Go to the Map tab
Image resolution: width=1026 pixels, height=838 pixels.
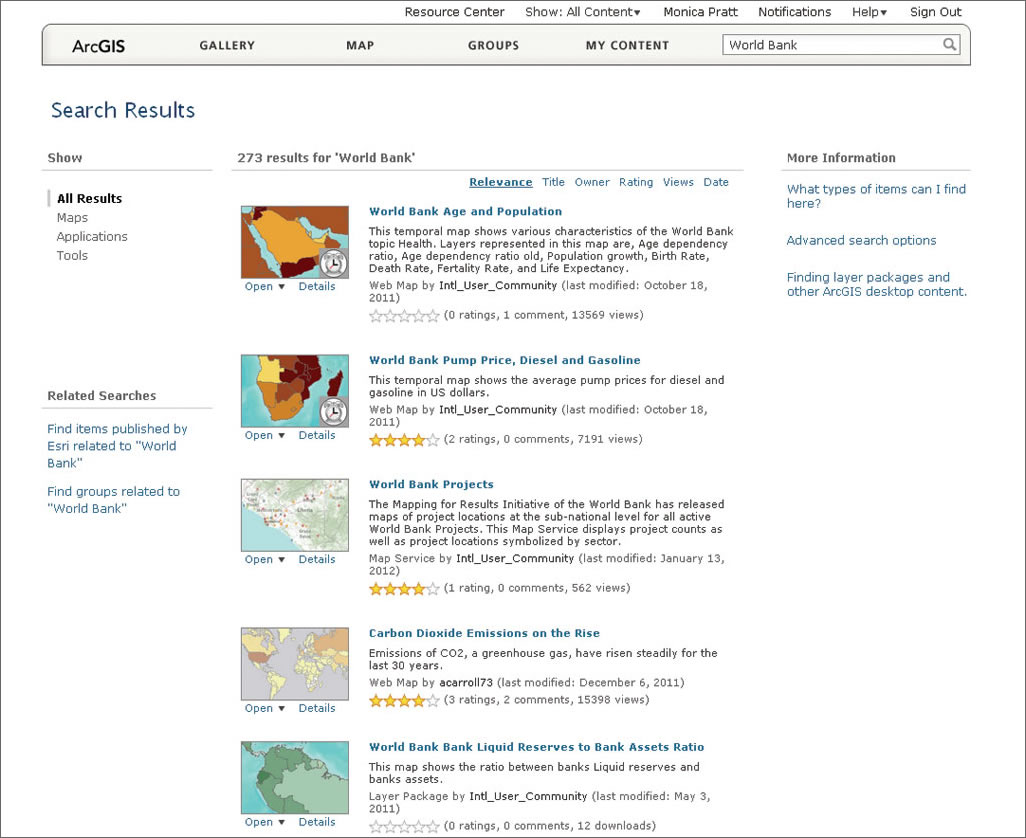pyautogui.click(x=360, y=46)
